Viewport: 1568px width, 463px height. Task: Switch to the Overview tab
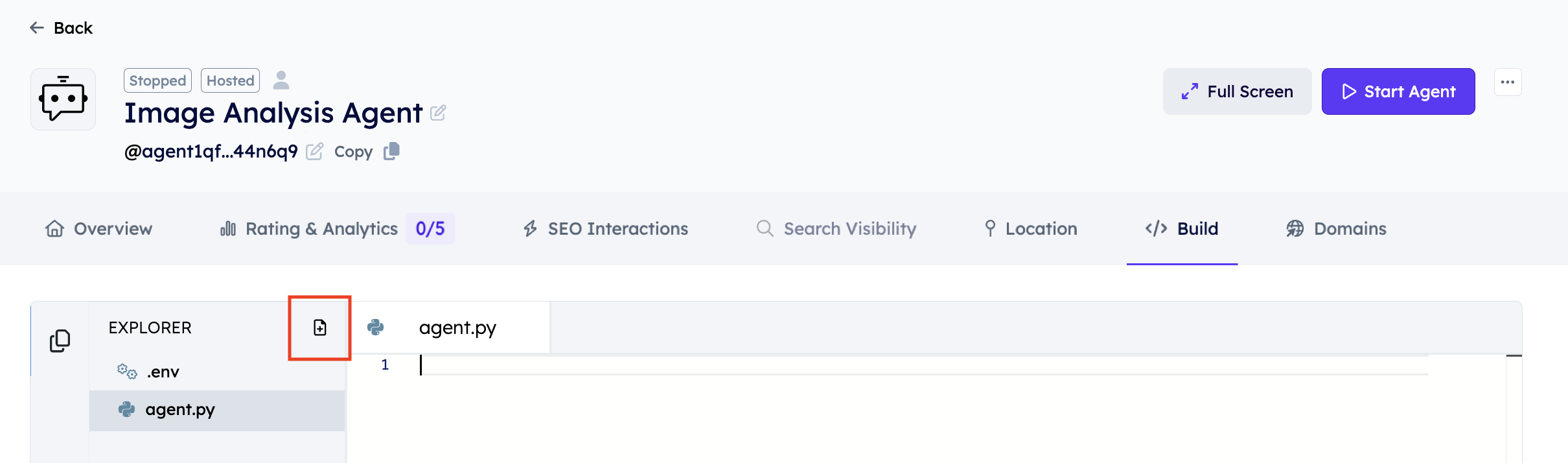tap(99, 229)
